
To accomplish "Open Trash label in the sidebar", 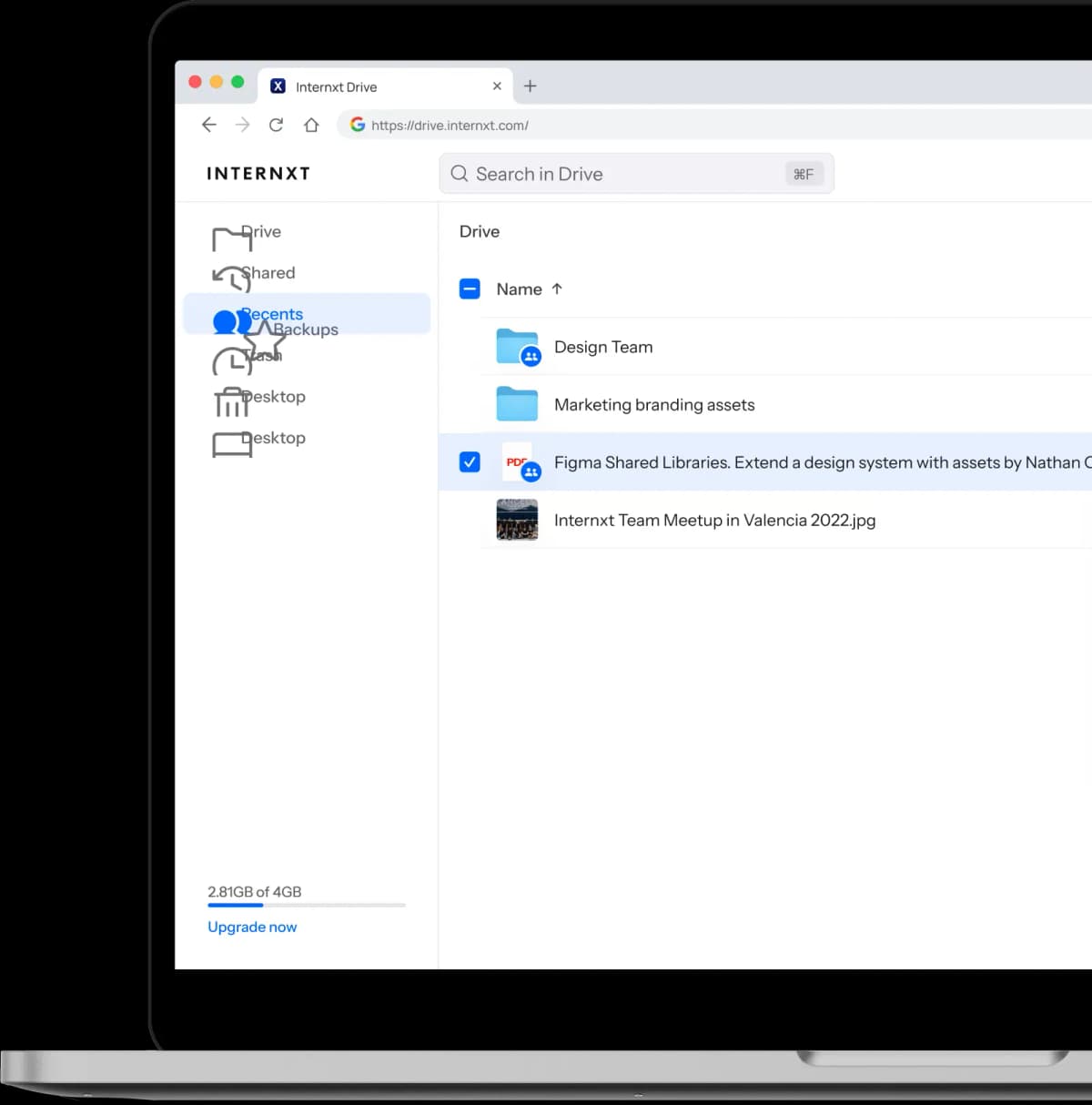I will click(x=263, y=355).
